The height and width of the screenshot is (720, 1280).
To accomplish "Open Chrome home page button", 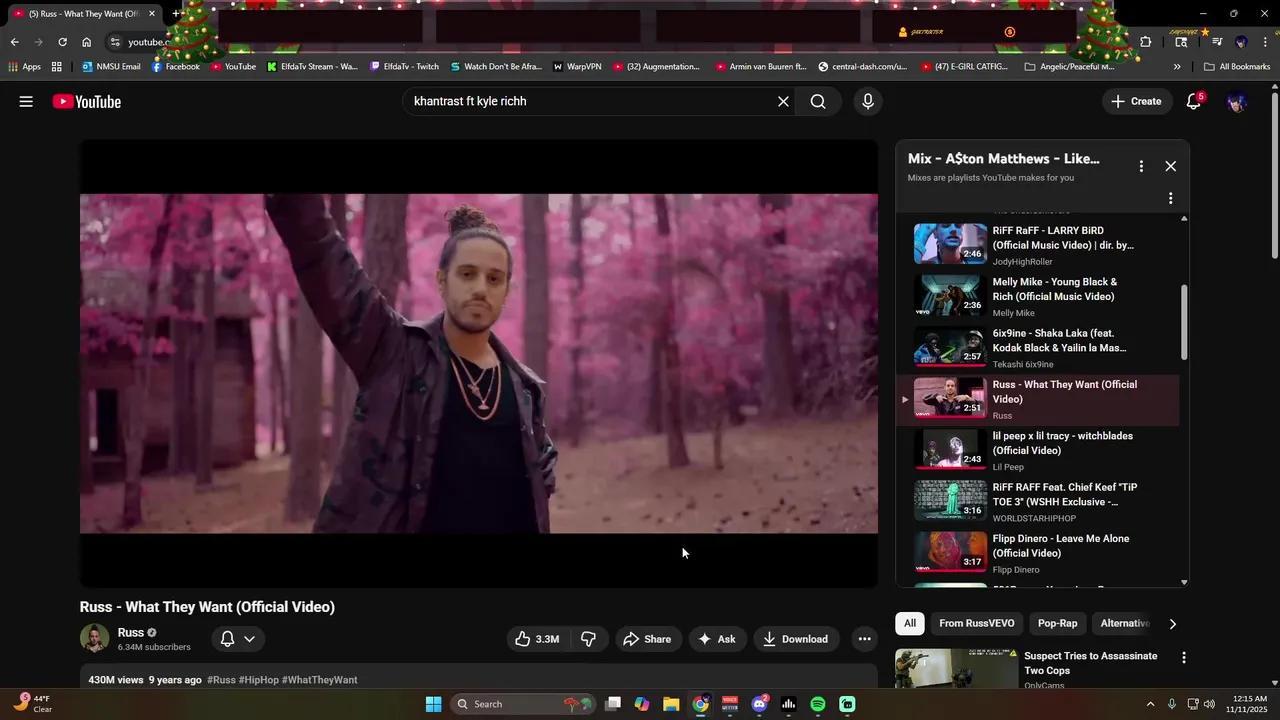I will pyautogui.click(x=87, y=42).
